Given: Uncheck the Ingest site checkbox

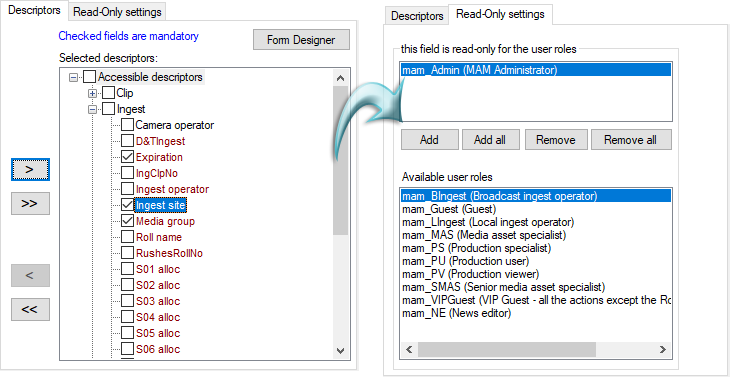Looking at the screenshot, I should tap(127, 205).
